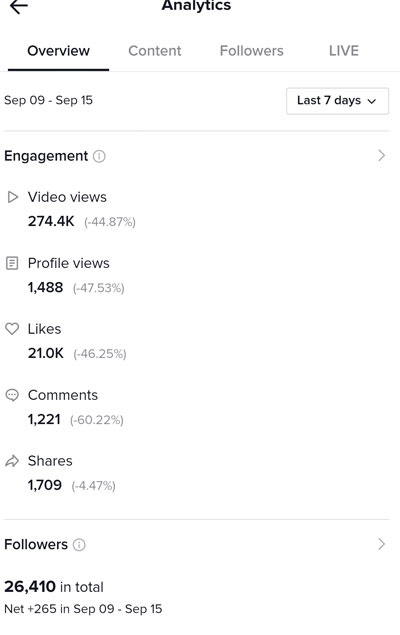Click the 1,709 shares figure
Viewport: 400px width, 635px height.
[x=45, y=485]
